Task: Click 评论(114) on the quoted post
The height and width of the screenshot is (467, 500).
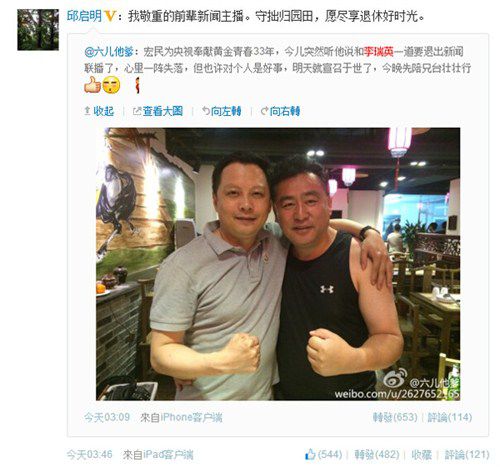Action: click(x=450, y=417)
